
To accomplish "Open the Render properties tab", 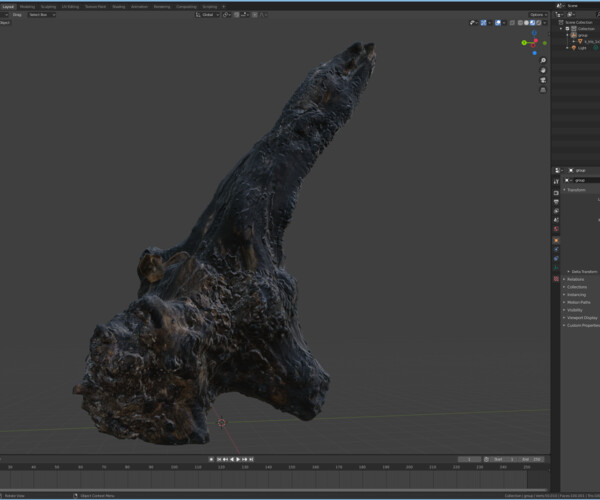I will 556,193.
